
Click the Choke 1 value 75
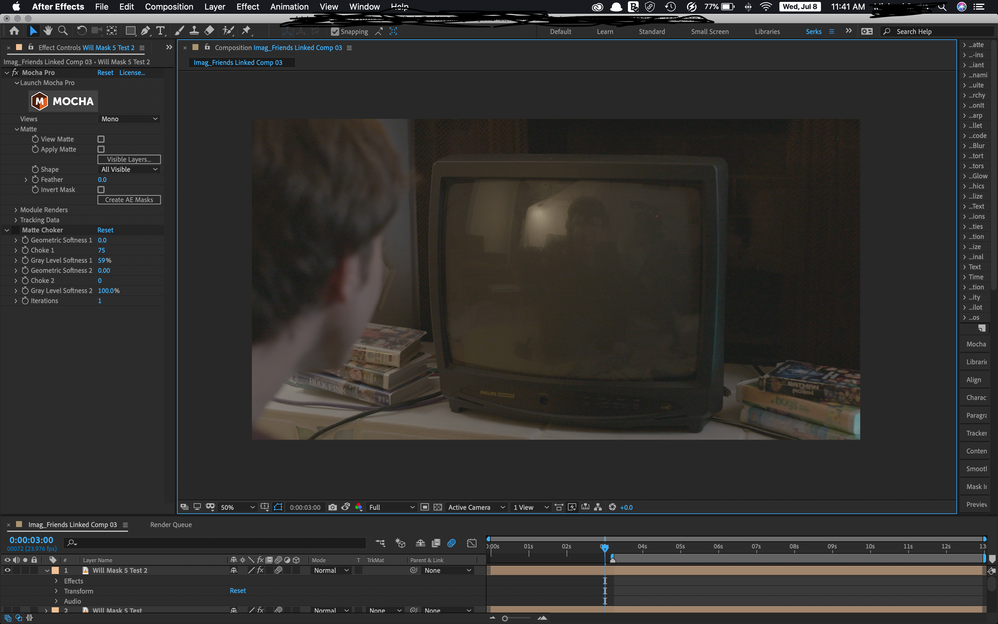click(101, 250)
